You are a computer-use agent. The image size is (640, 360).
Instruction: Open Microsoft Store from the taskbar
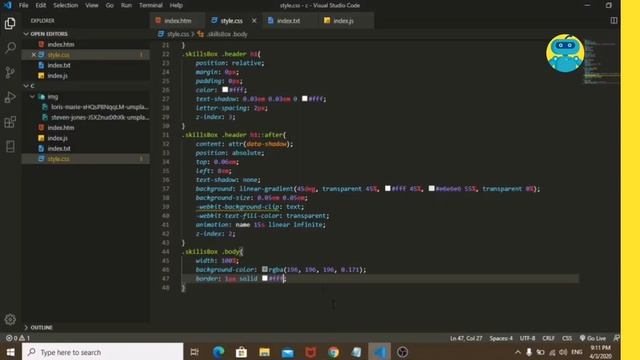241,352
